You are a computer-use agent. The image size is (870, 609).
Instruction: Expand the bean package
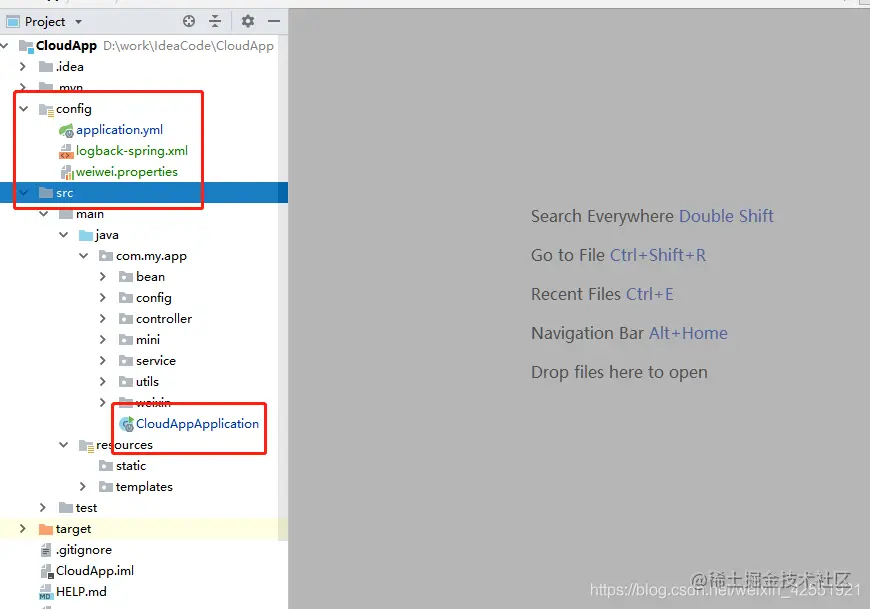click(103, 276)
